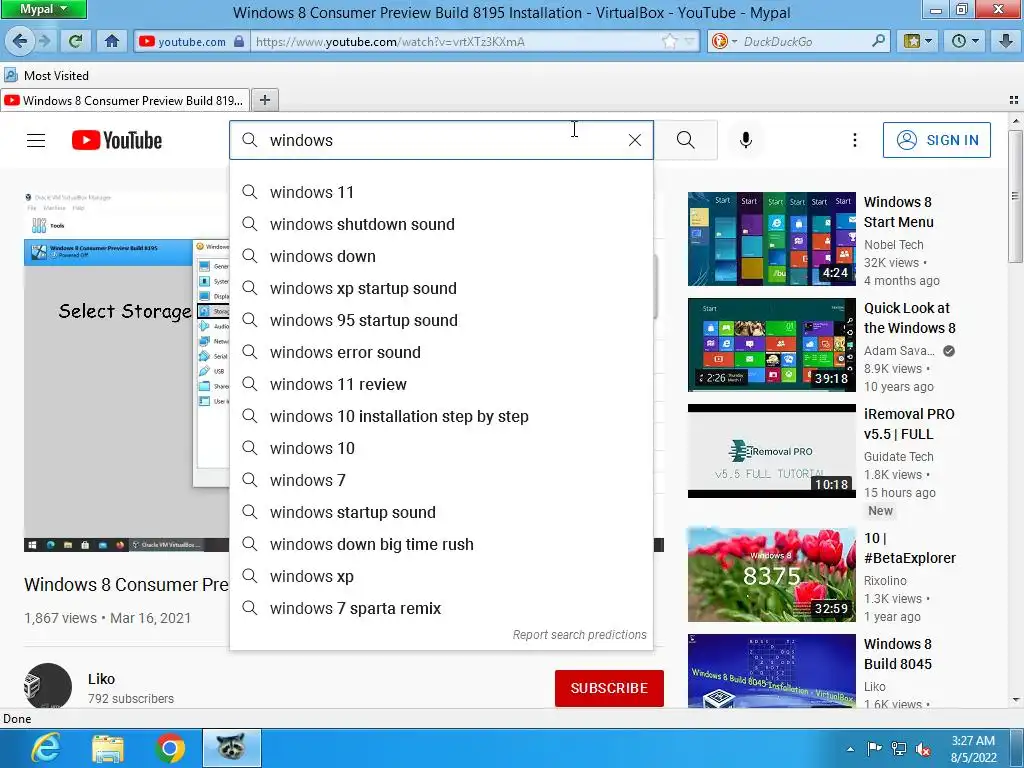Click the DuckDuckGo search engine icon
This screenshot has height=768, width=1024.
click(720, 42)
